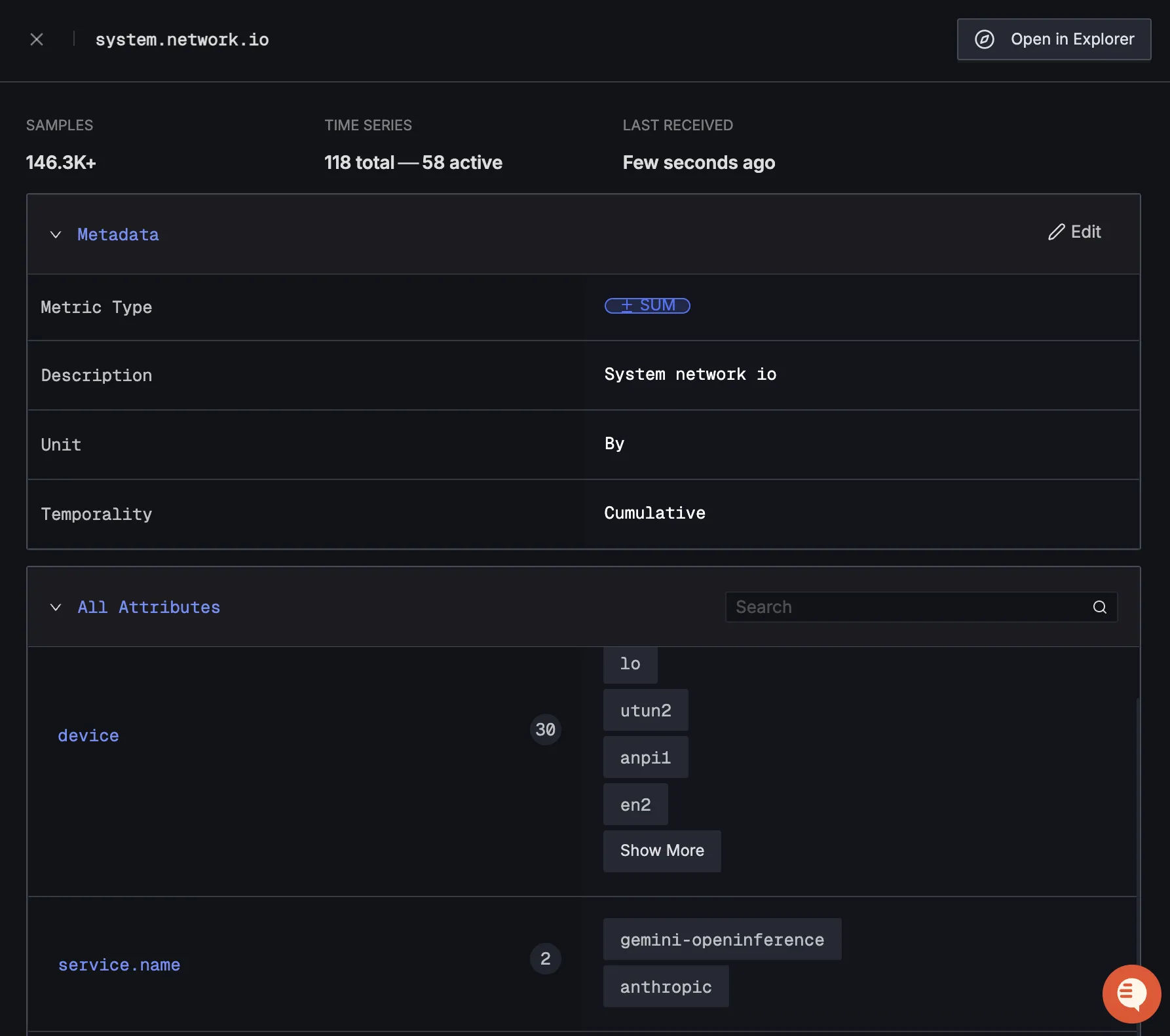Select the gemini-openinference service value
This screenshot has width=1170, height=1036.
click(x=722, y=939)
